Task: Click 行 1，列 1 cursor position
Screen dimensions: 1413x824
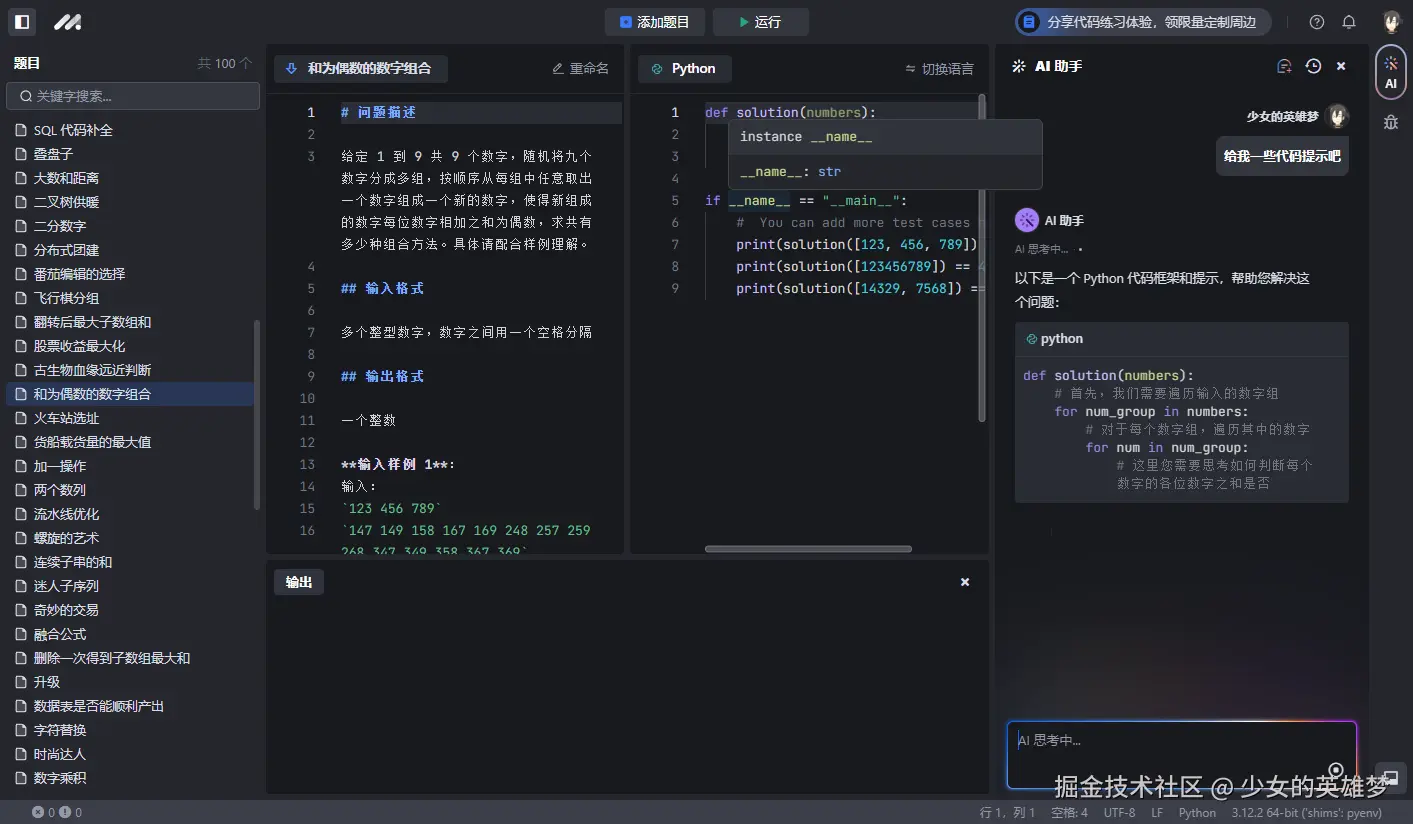Action: pyautogui.click(x=1008, y=812)
